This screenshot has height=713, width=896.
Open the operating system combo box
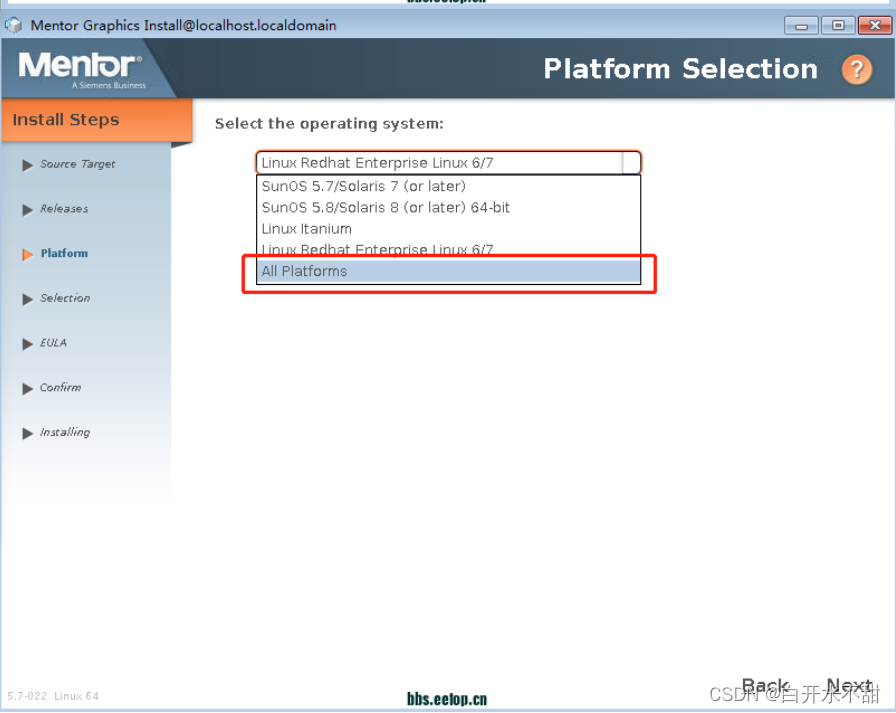tap(448, 163)
